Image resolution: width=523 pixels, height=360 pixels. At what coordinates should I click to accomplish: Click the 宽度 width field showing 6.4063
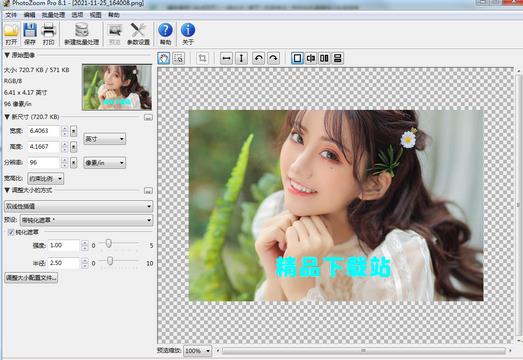(43, 131)
